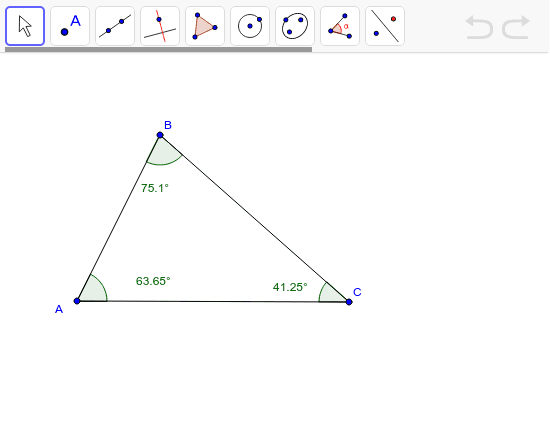Click the toolbar horizontal scrollbar
The height and width of the screenshot is (430, 550).
(158, 49)
